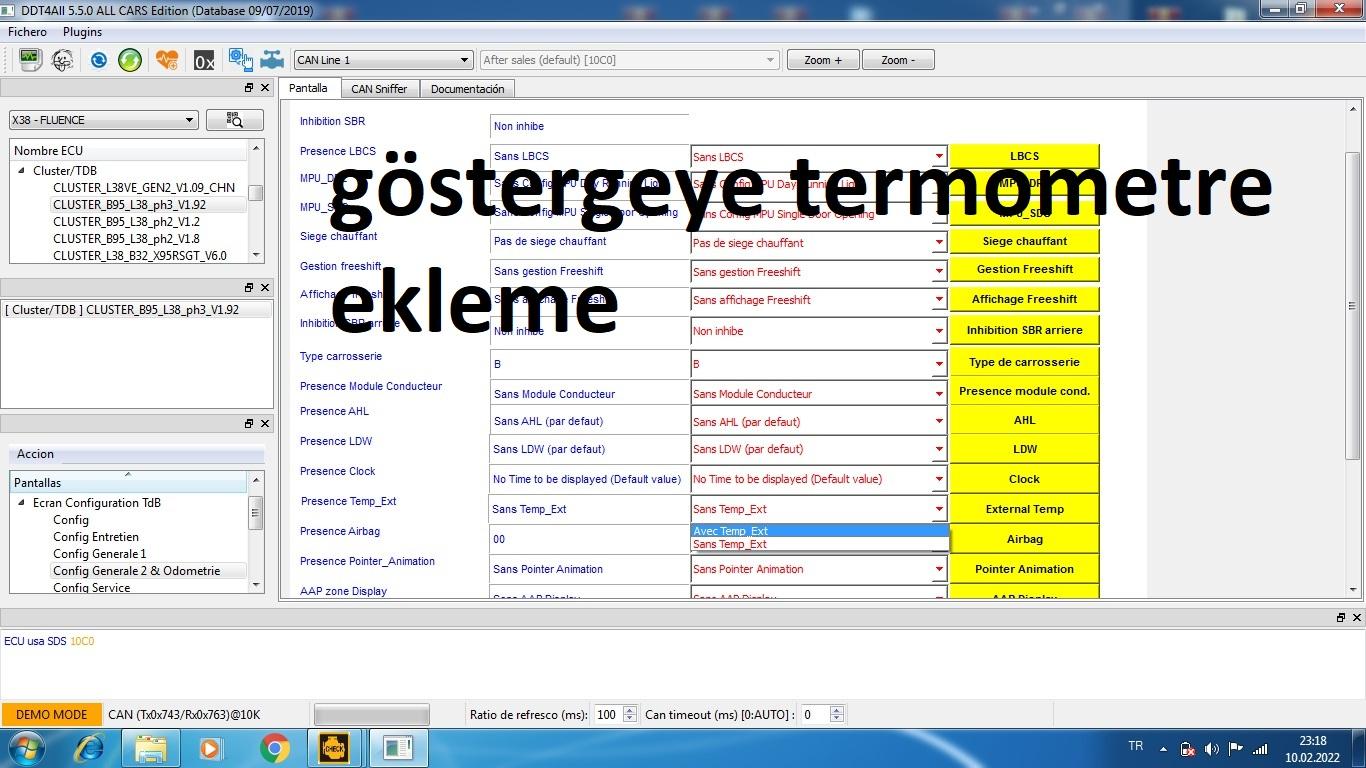Viewport: 1366px width, 768px height.
Task: Click the ECG monitor screen toolbar icon
Action: (x=29, y=60)
